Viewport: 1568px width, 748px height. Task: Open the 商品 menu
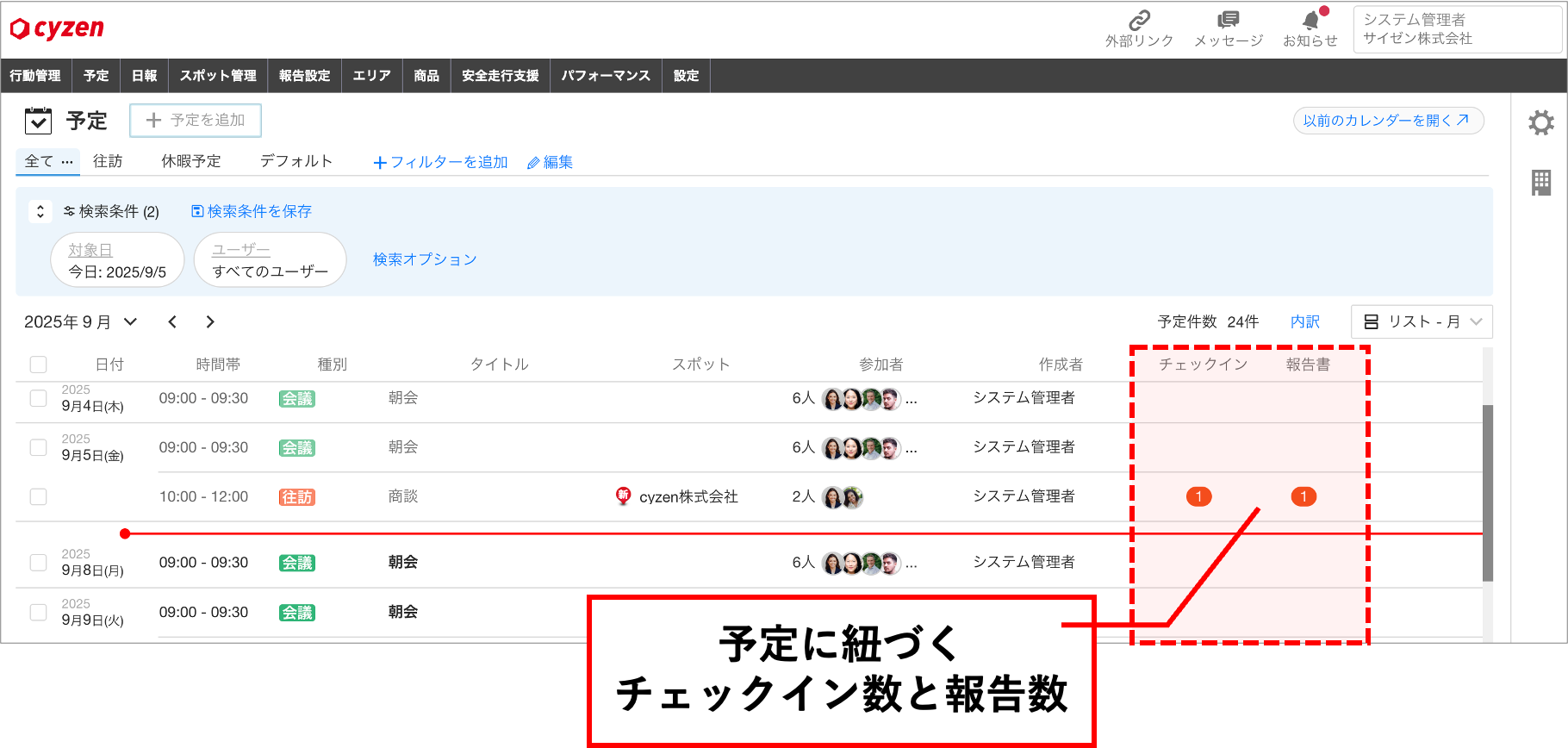[426, 76]
